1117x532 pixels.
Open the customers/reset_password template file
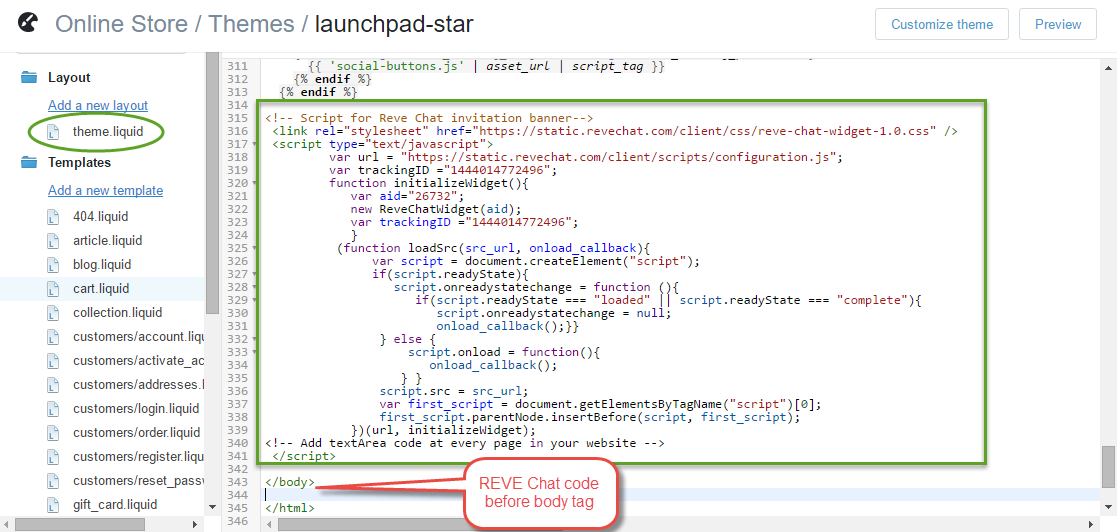coord(138,481)
